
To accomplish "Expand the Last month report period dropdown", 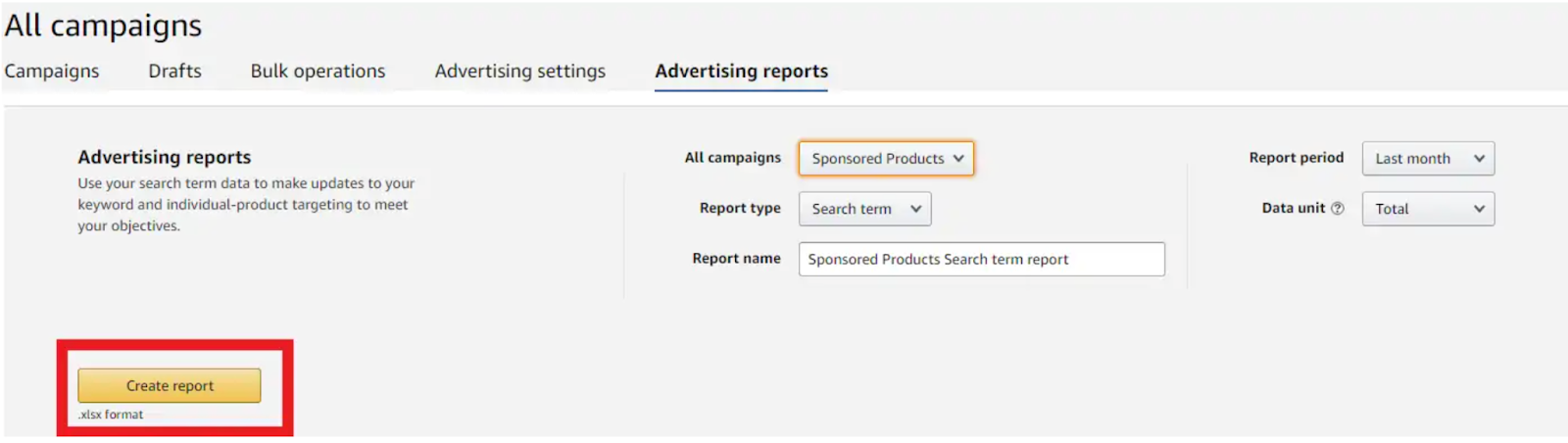I will coord(1427,159).
